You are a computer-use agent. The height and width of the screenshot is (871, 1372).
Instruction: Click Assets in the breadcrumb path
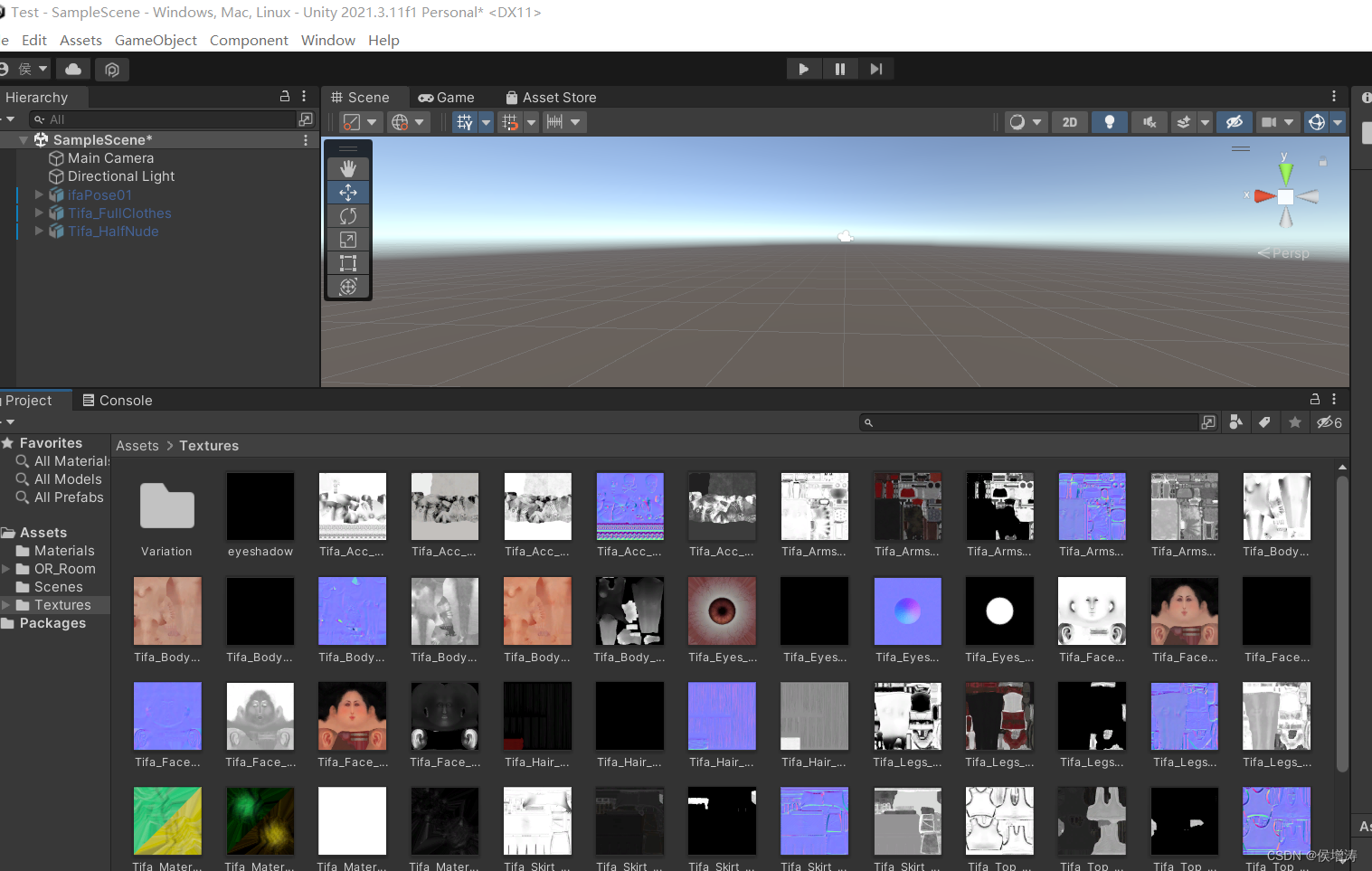coord(137,446)
